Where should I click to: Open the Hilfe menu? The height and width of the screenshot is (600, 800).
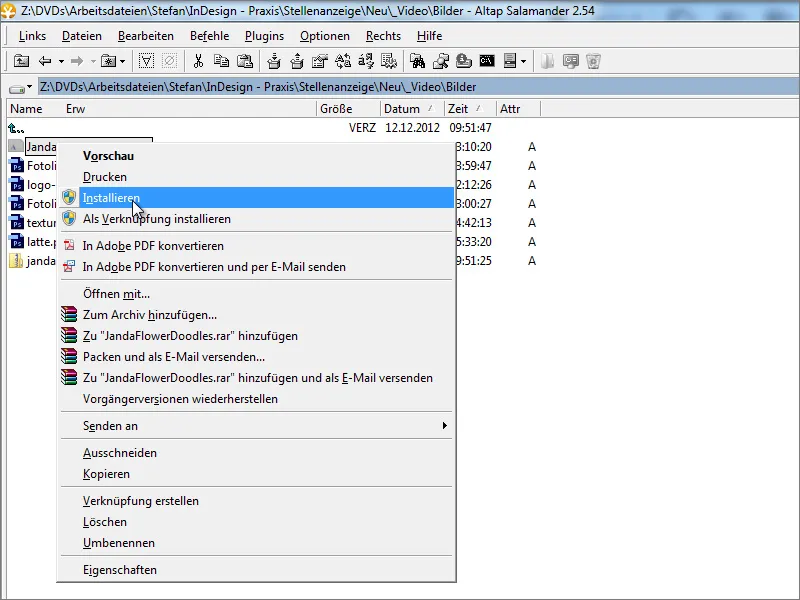pos(429,36)
